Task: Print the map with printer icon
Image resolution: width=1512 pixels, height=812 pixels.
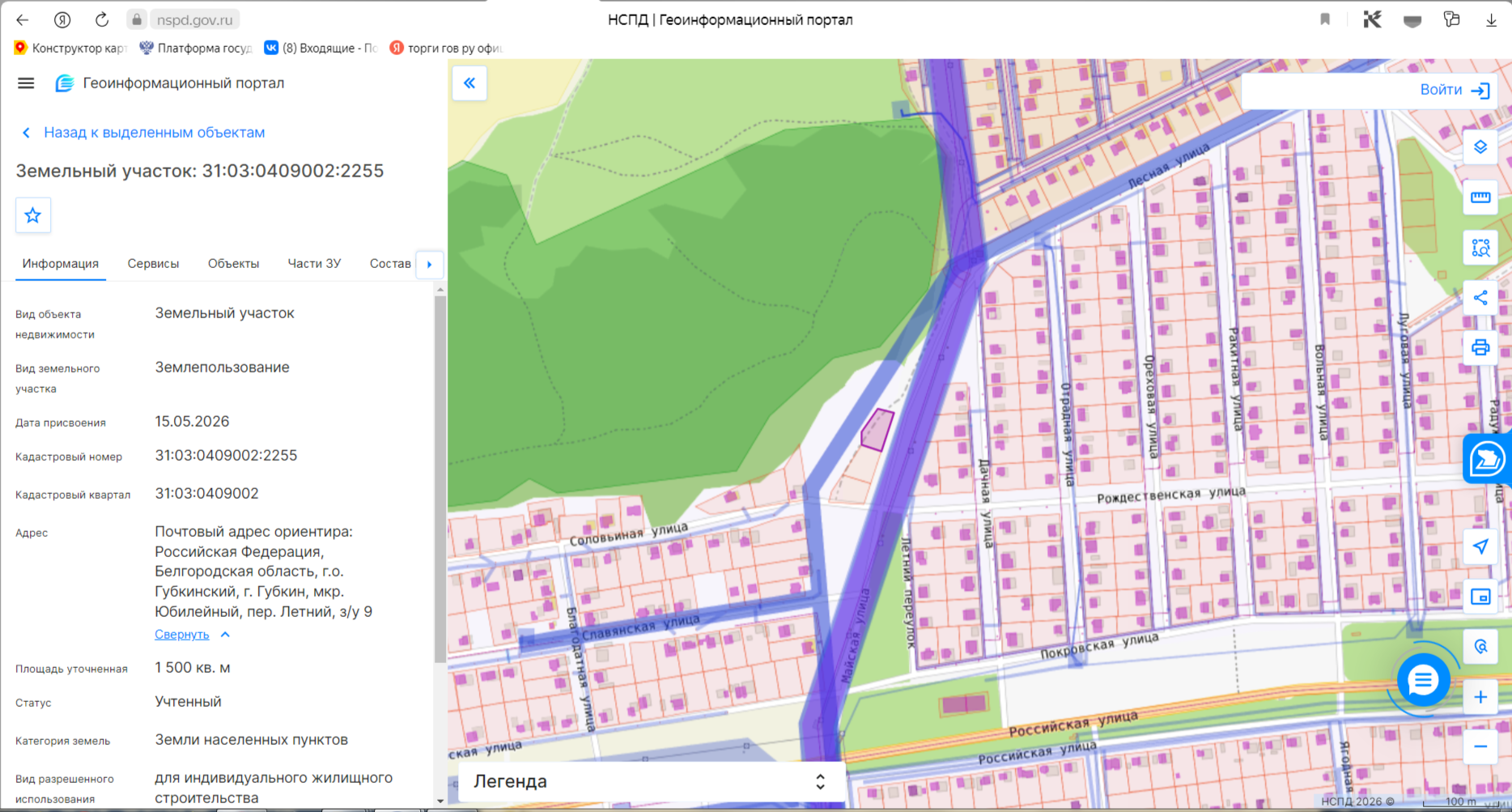Action: click(1480, 348)
